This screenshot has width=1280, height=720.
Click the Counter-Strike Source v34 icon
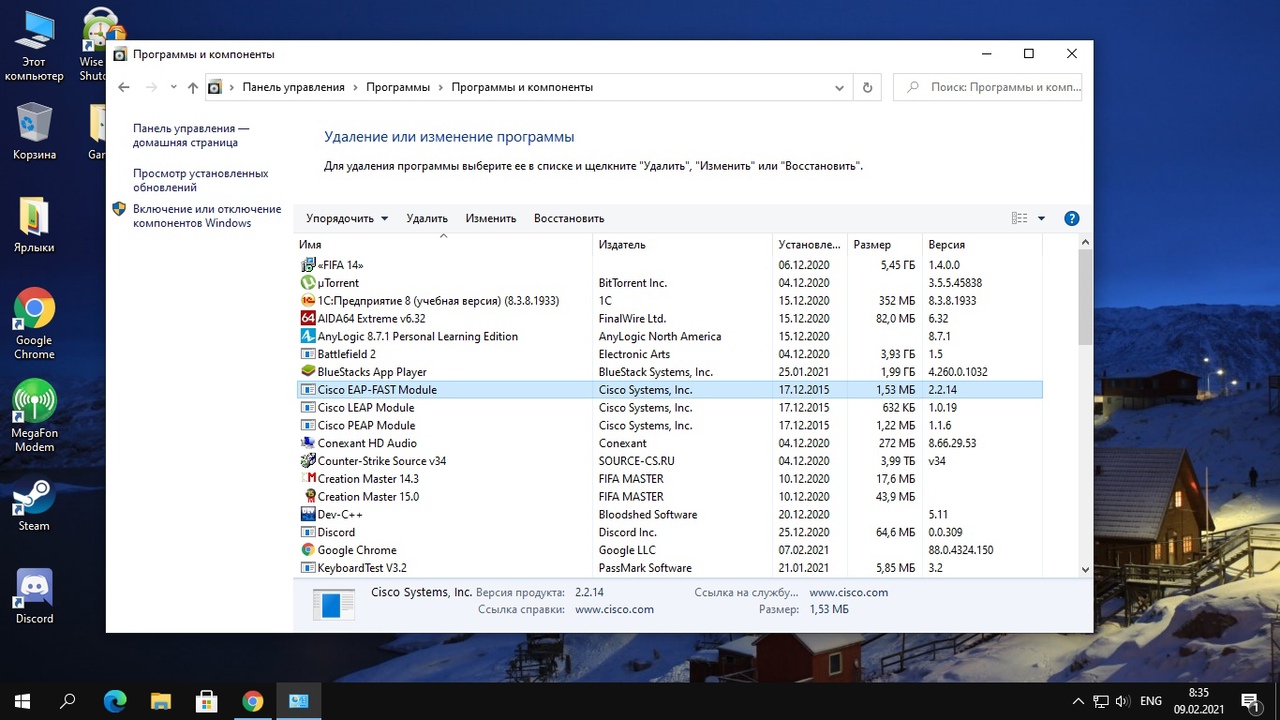pos(308,461)
